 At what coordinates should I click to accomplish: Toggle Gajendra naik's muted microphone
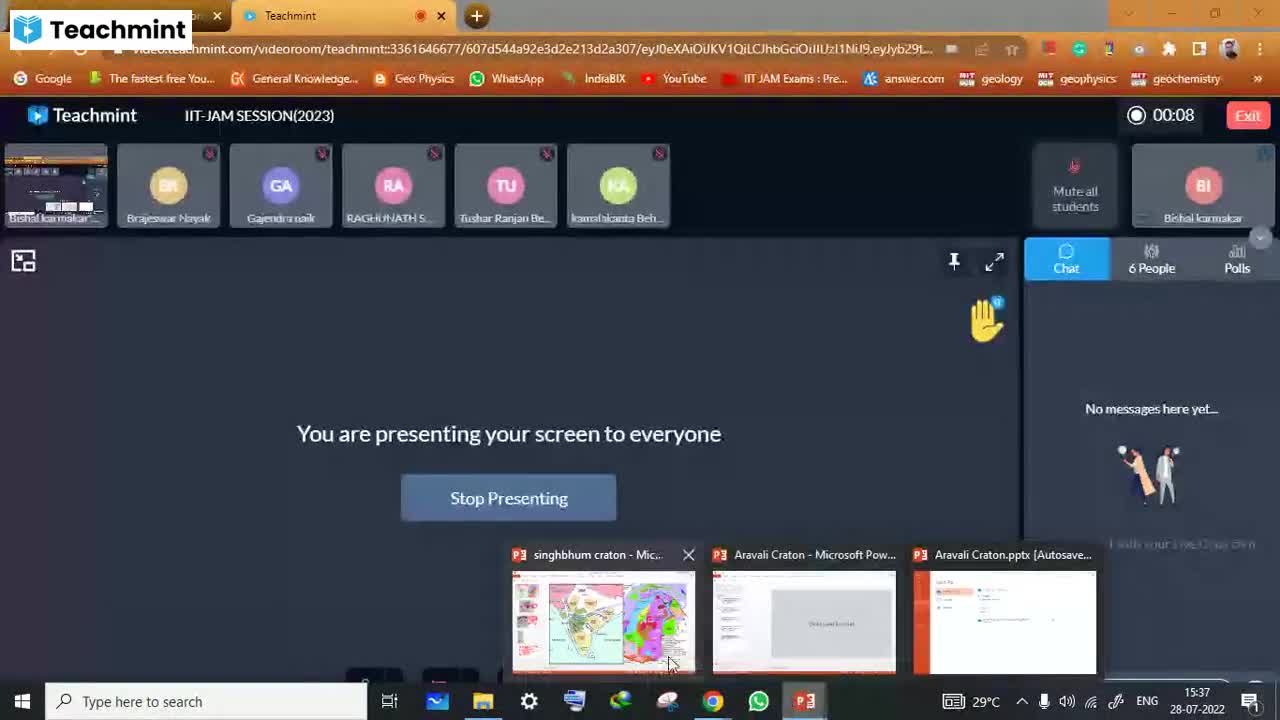(x=321, y=154)
